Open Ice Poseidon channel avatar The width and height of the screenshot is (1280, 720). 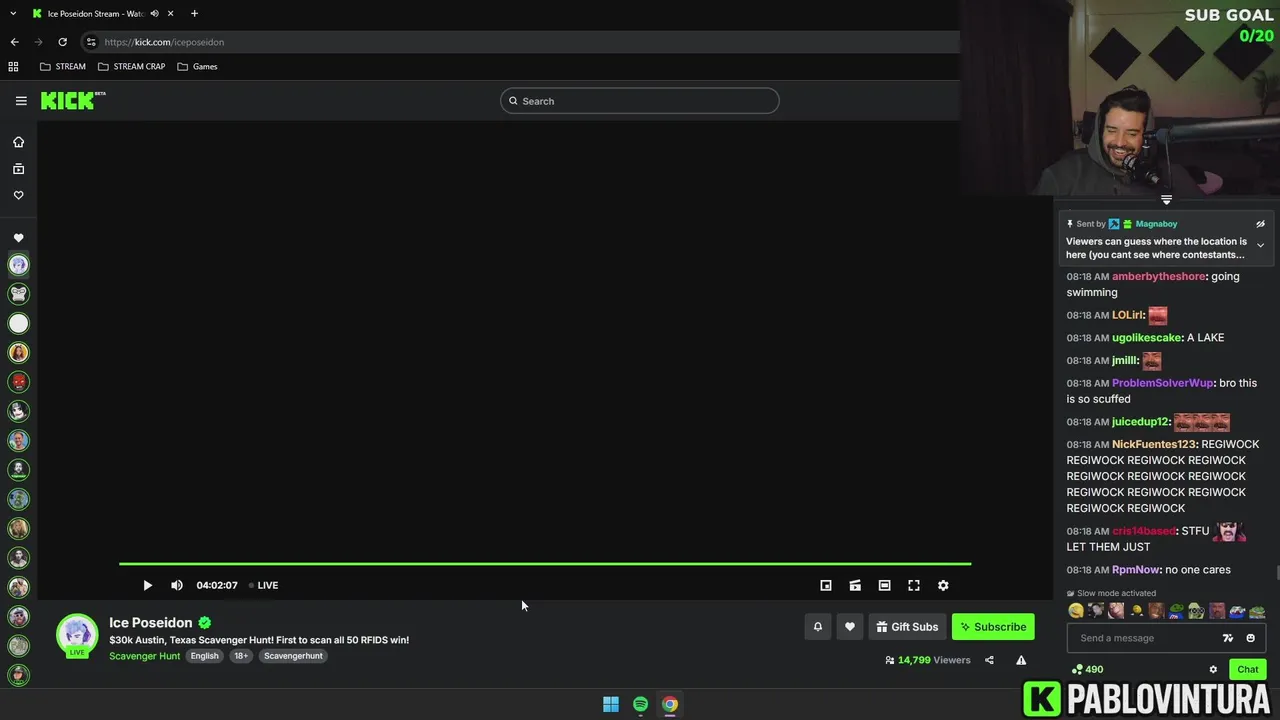(77, 634)
